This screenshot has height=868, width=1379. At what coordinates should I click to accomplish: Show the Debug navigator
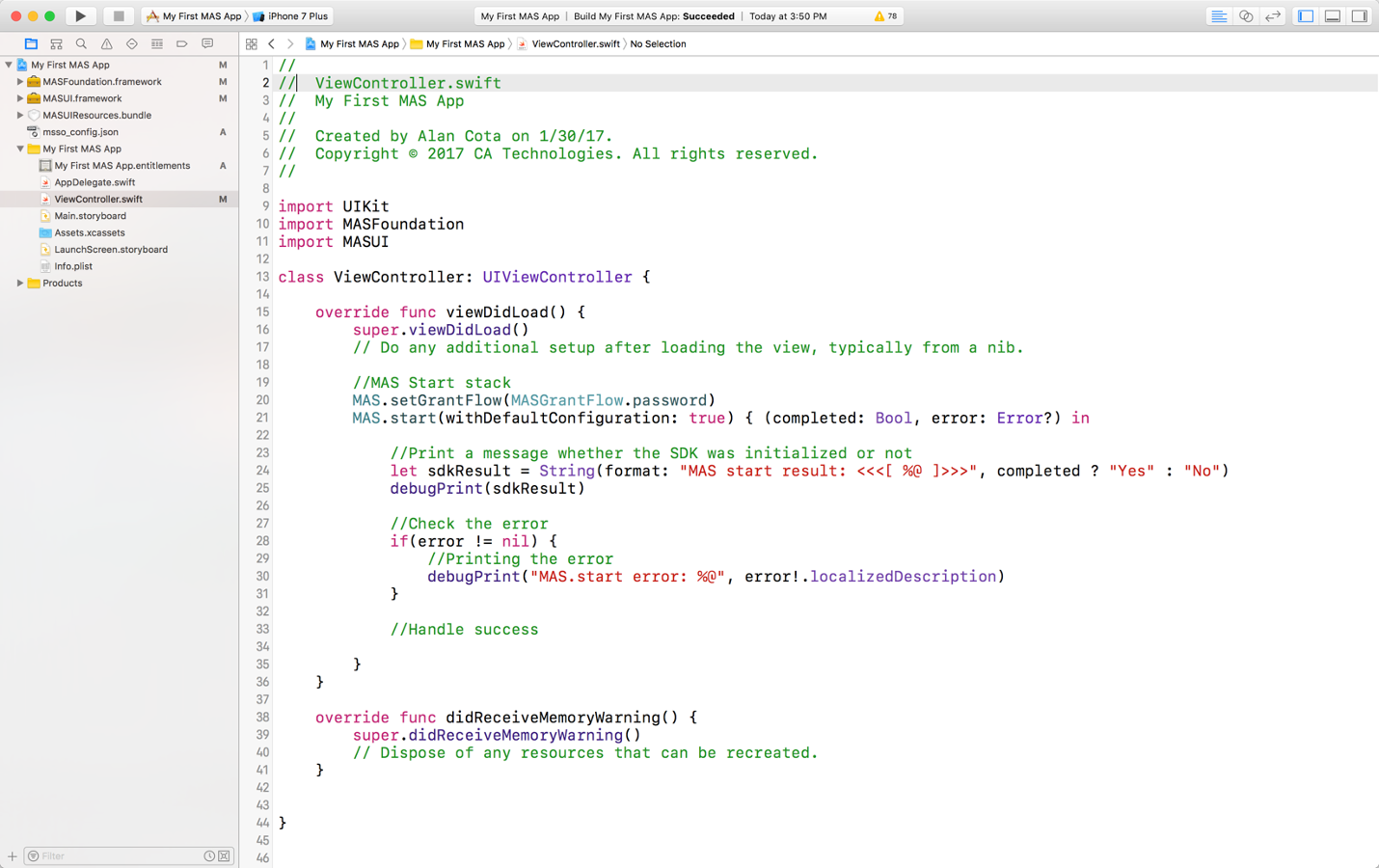point(157,44)
